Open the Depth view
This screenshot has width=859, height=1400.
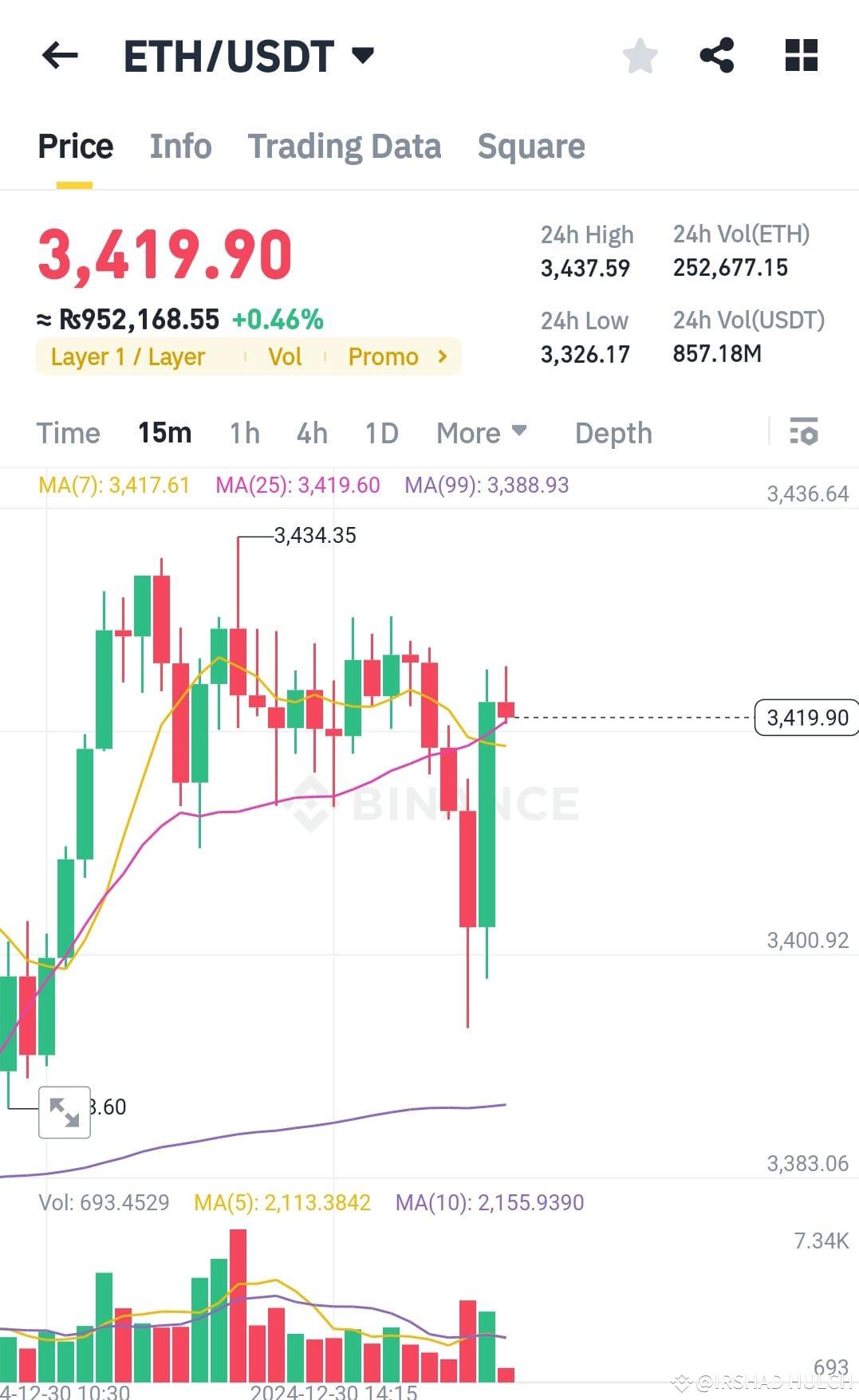click(613, 432)
